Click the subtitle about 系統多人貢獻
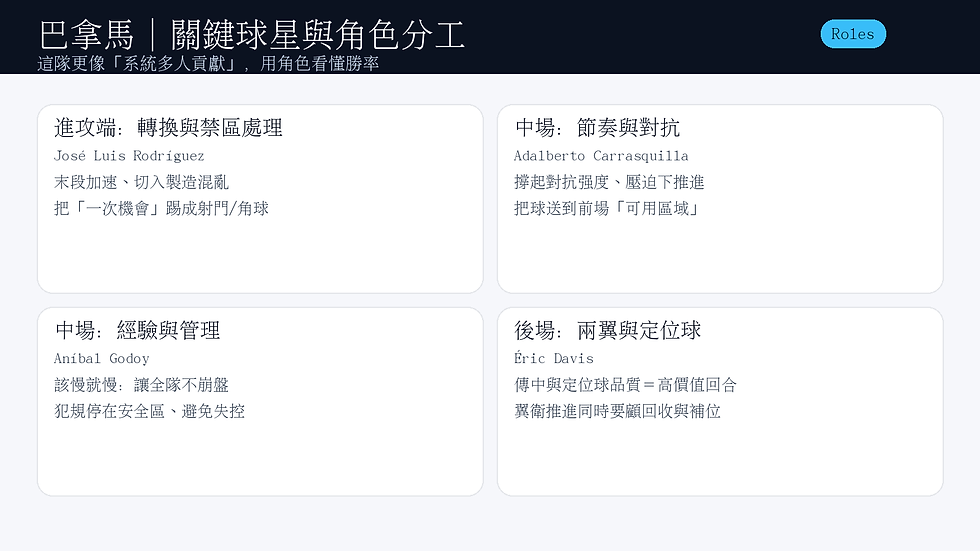 [x=208, y=63]
